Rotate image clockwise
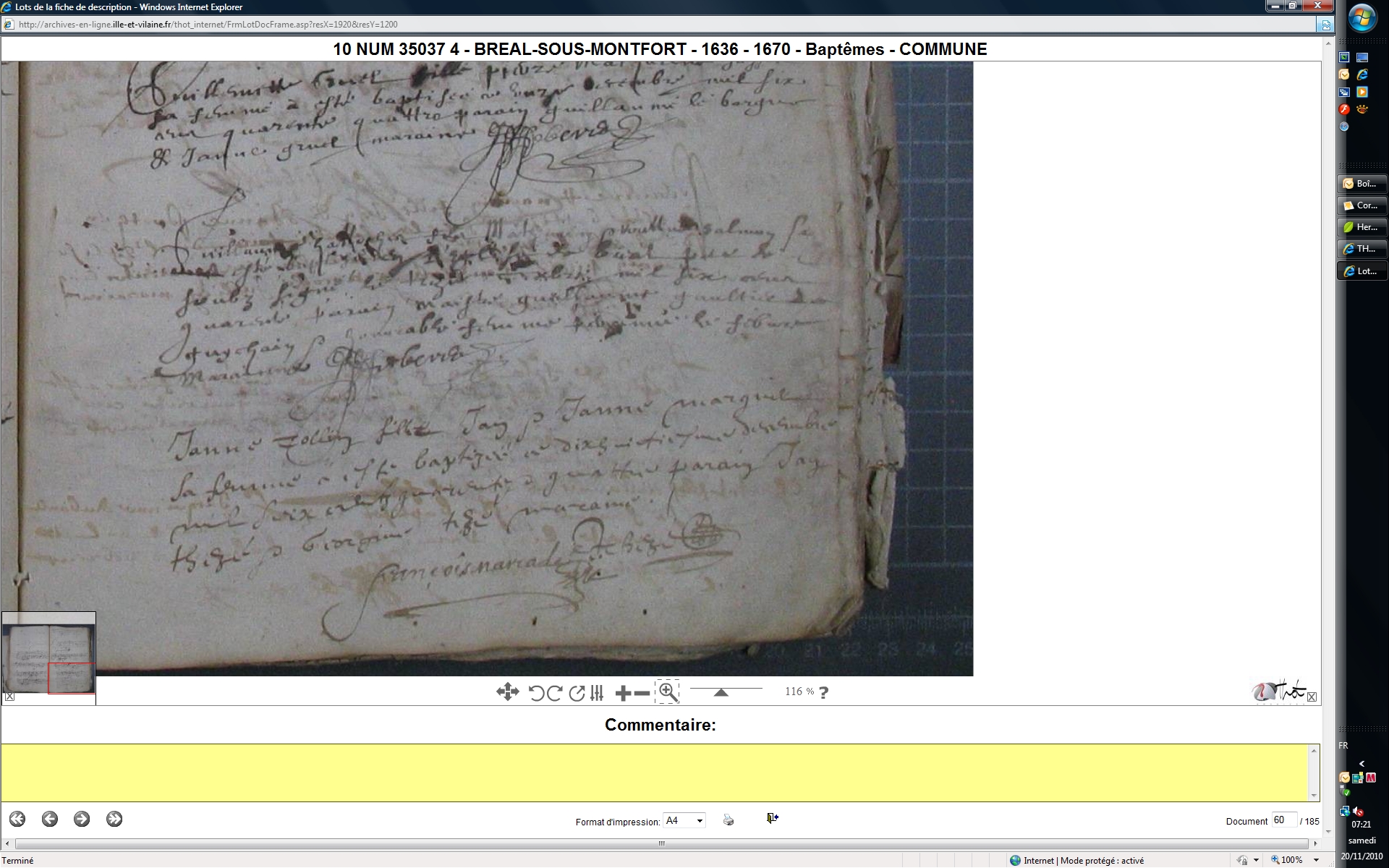 click(x=555, y=693)
